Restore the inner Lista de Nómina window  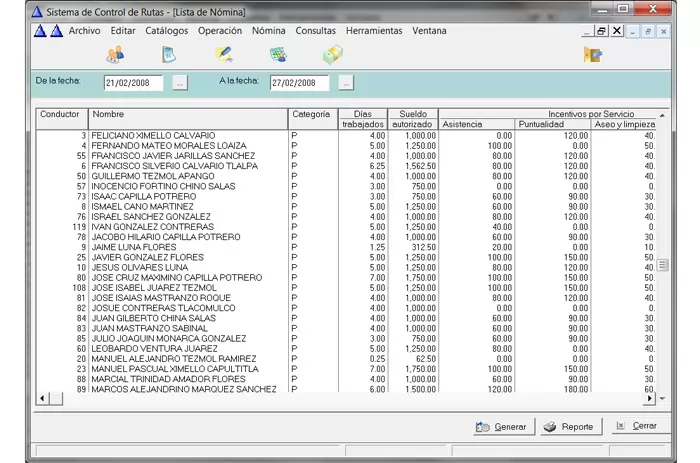tap(601, 31)
